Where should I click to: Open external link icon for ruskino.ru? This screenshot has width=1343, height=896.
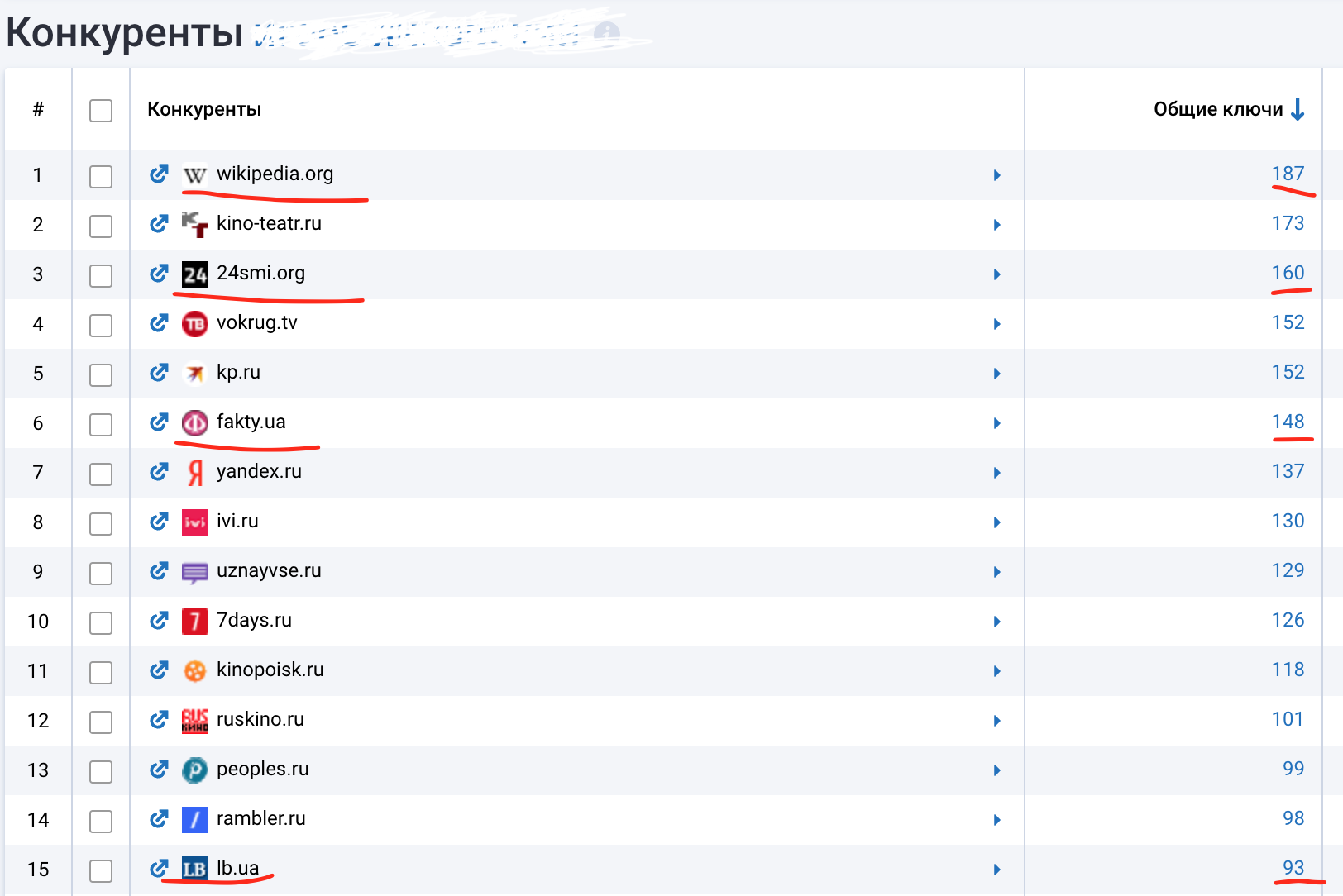[x=159, y=720]
